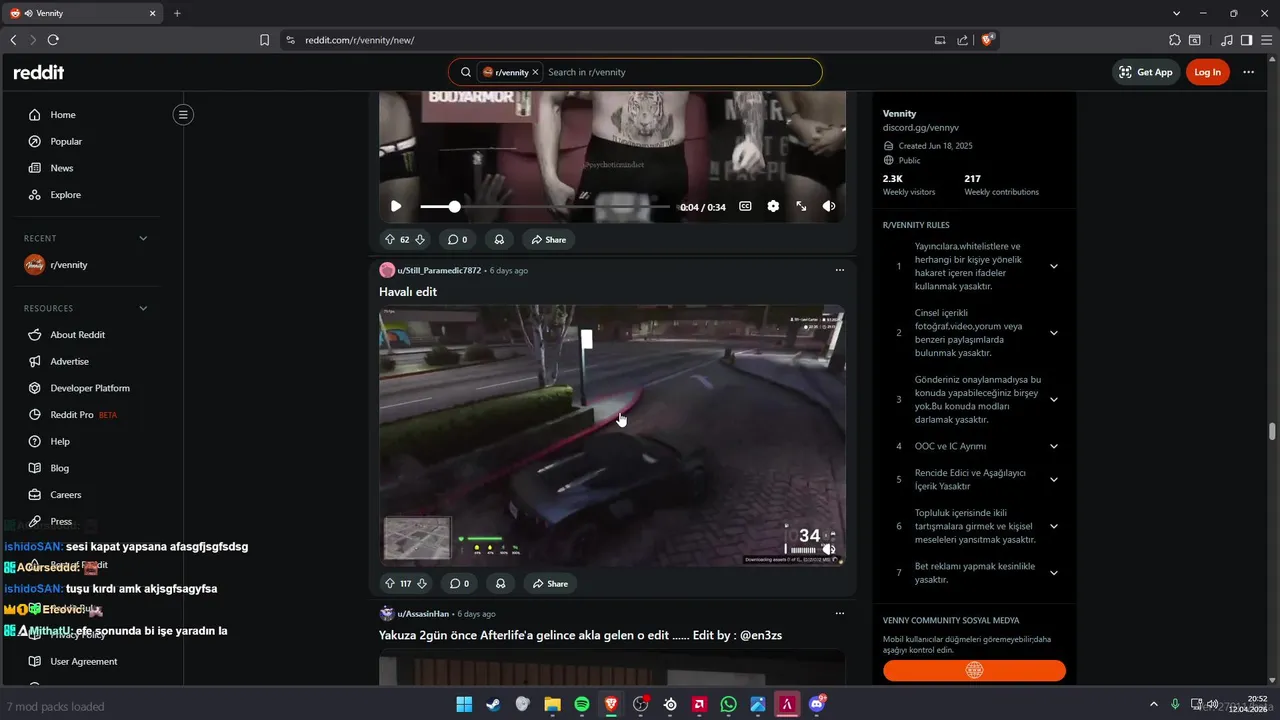Screen dimensions: 1280x720
Task: Open u/AssasinHan profile link
Action: click(x=423, y=613)
